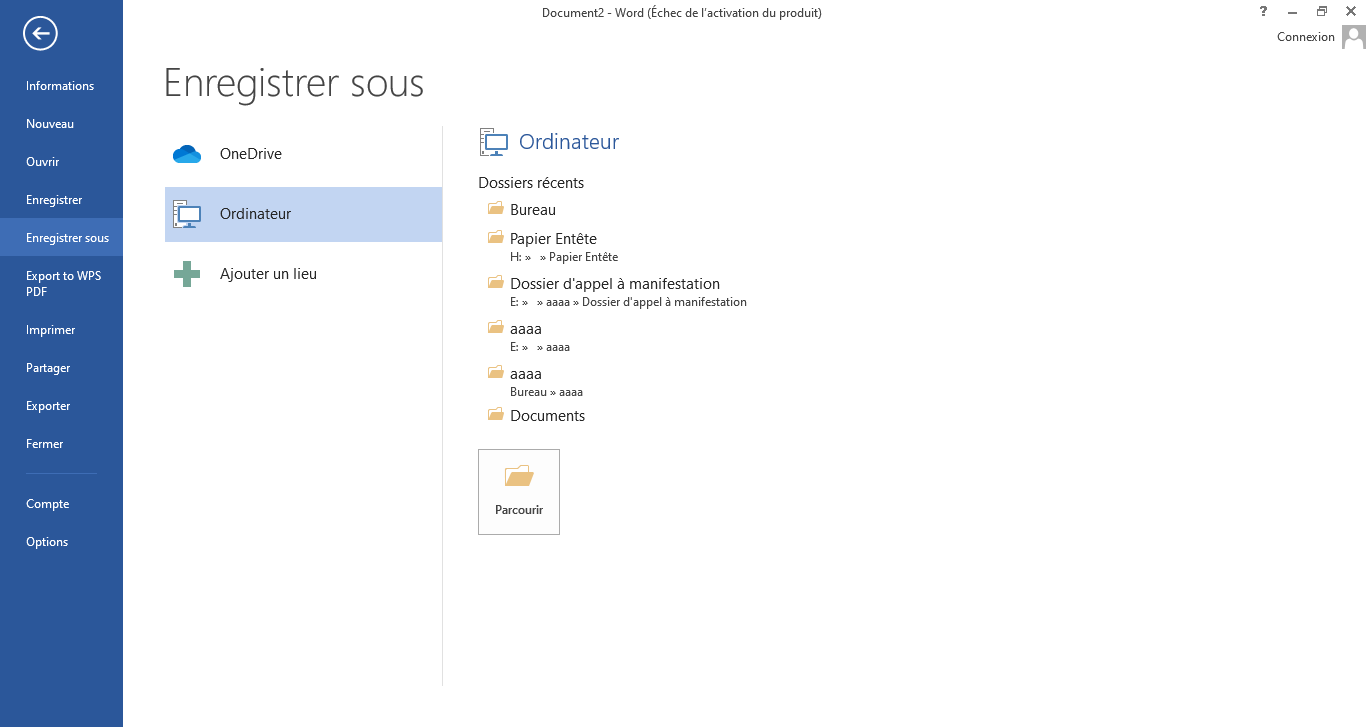Screen dimensions: 1366x727
Task: Open recent folder Documents
Action: tap(547, 416)
